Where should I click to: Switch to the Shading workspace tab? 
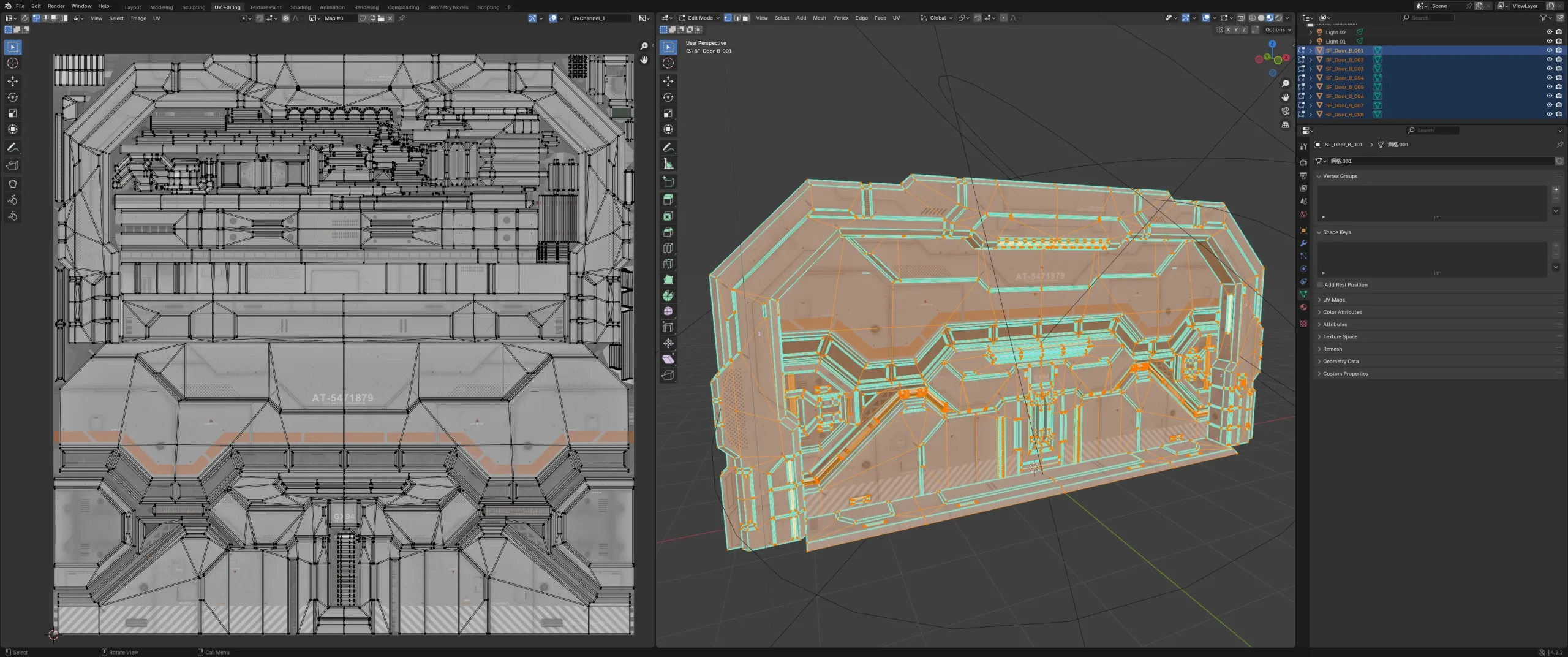pos(301,7)
